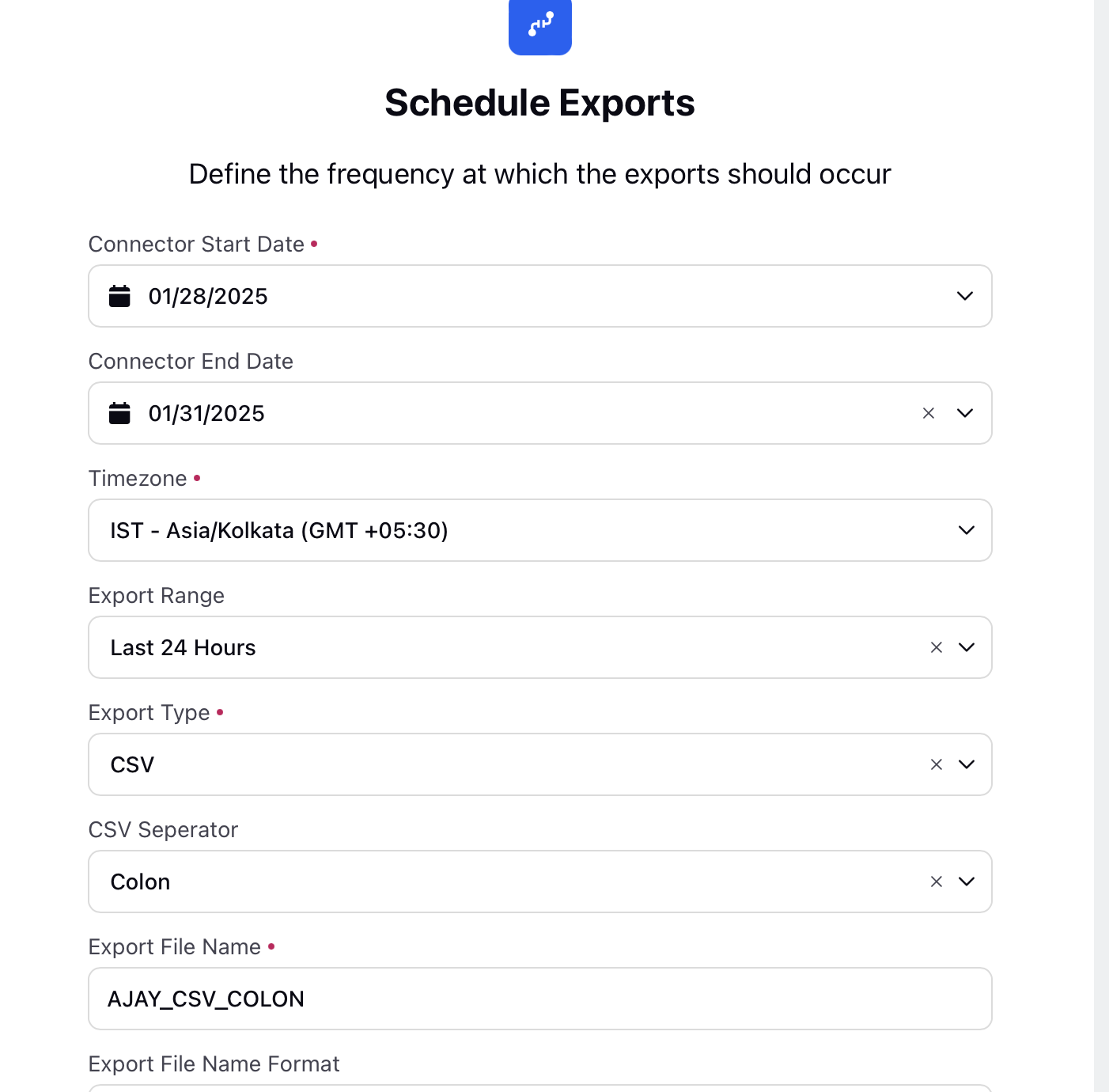
Task: Select the 01/31/2025 end date field
Action: (x=540, y=413)
